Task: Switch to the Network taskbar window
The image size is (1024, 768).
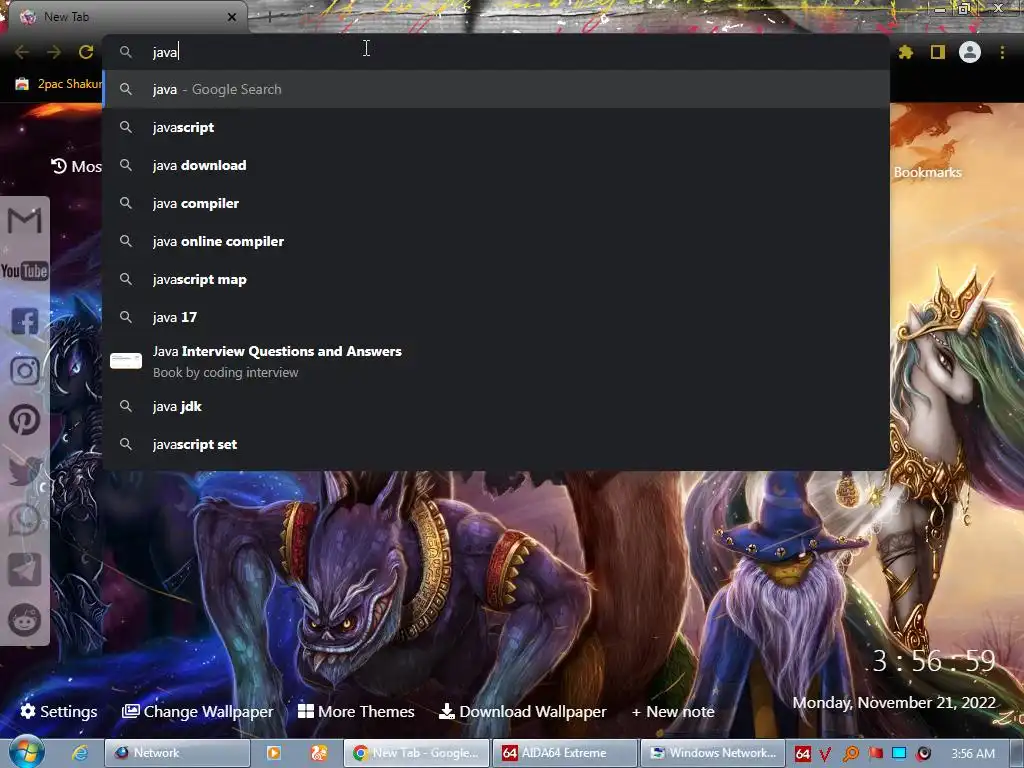Action: tap(178, 753)
